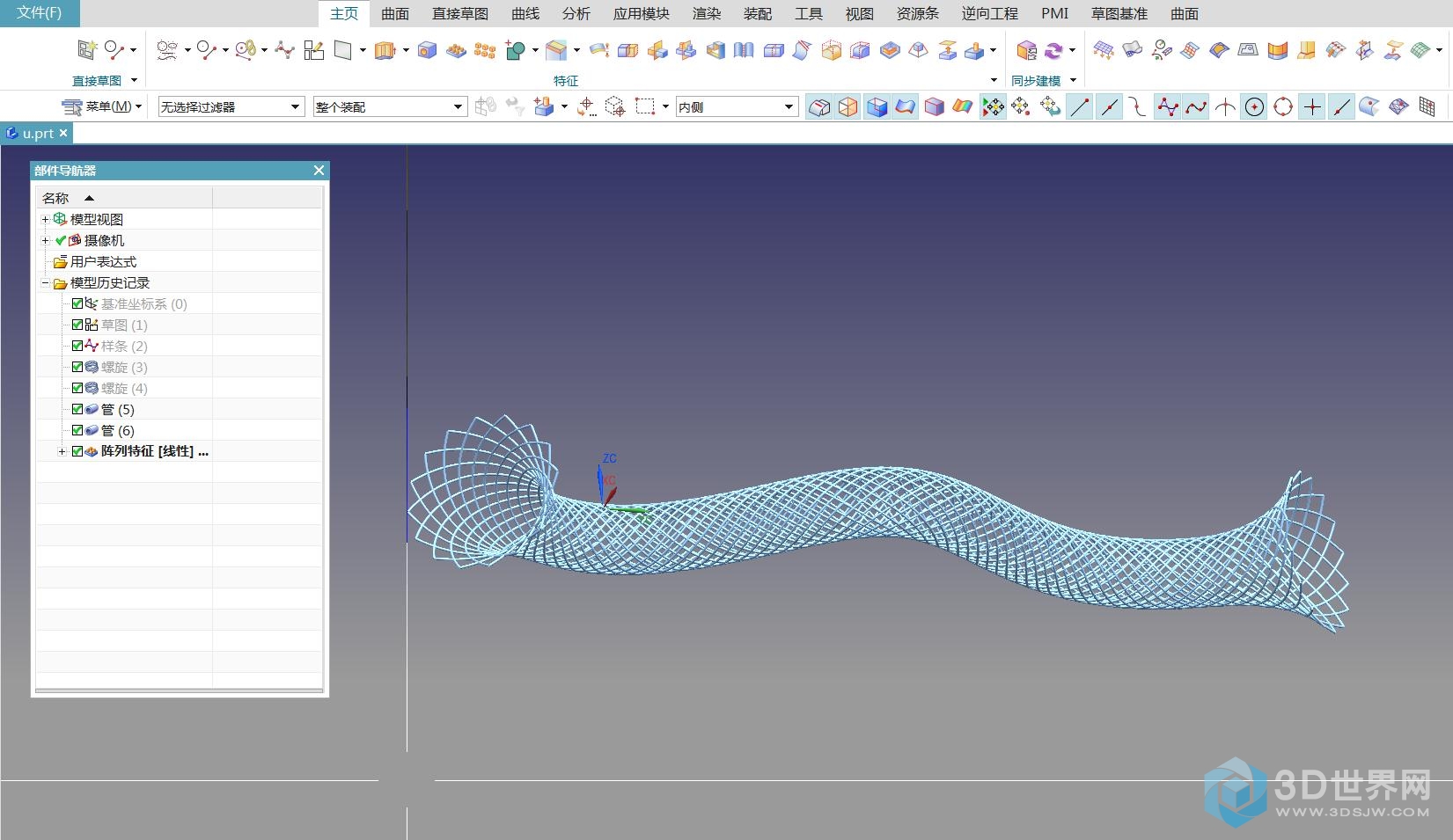Click the u.prt file tab icon
The image size is (1453, 840).
[11, 133]
